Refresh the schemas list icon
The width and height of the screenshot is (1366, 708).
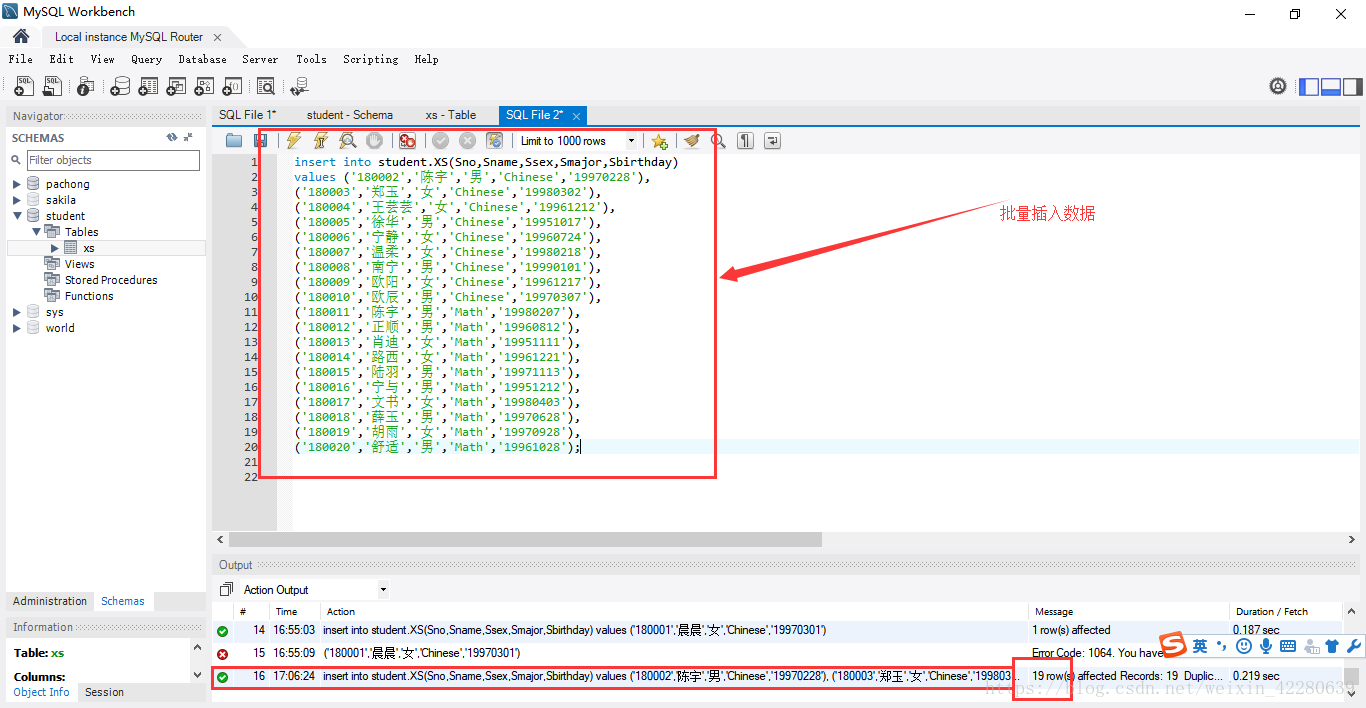[172, 138]
